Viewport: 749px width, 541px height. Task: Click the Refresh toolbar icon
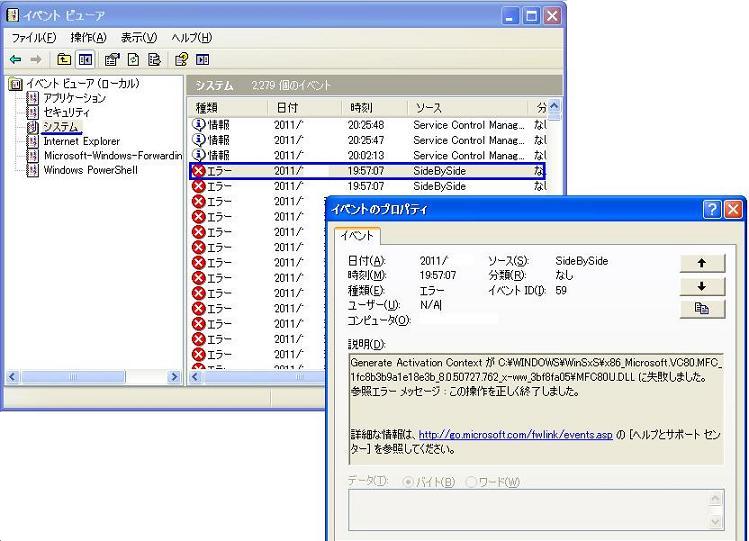(134, 59)
